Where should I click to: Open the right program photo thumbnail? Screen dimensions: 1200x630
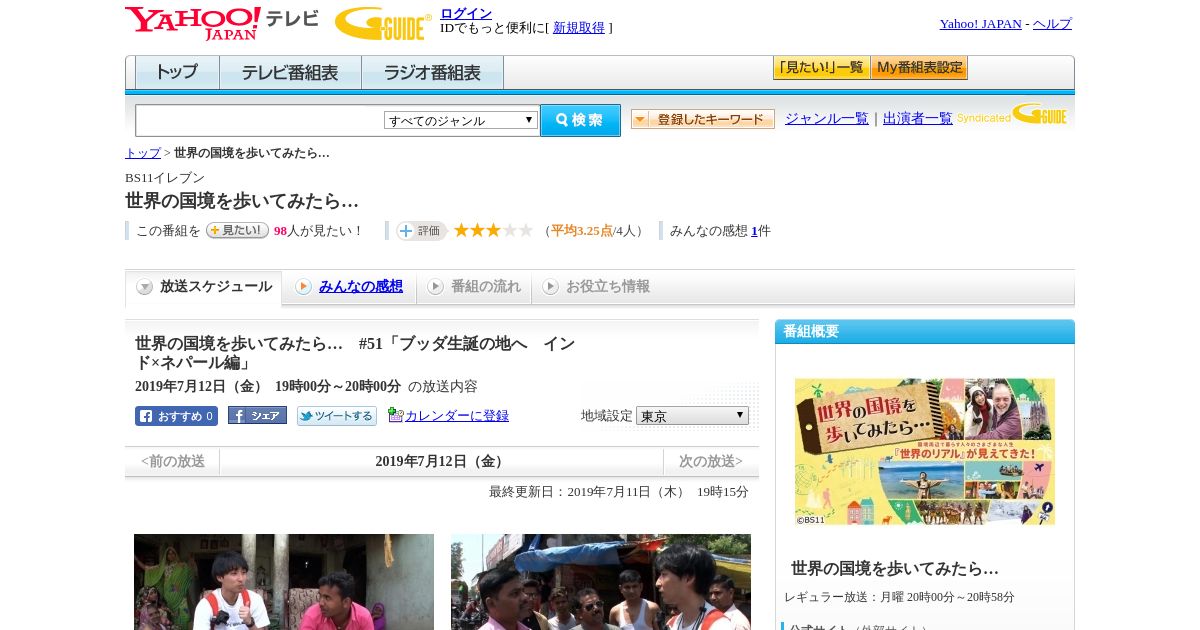click(601, 582)
